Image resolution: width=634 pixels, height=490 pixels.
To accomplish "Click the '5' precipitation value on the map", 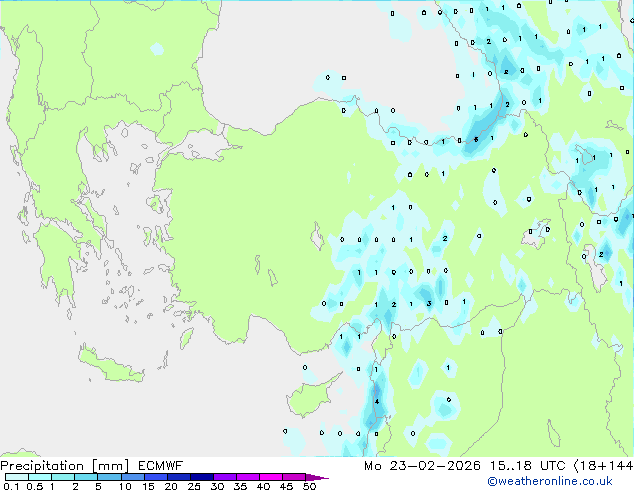I will click(x=476, y=139).
